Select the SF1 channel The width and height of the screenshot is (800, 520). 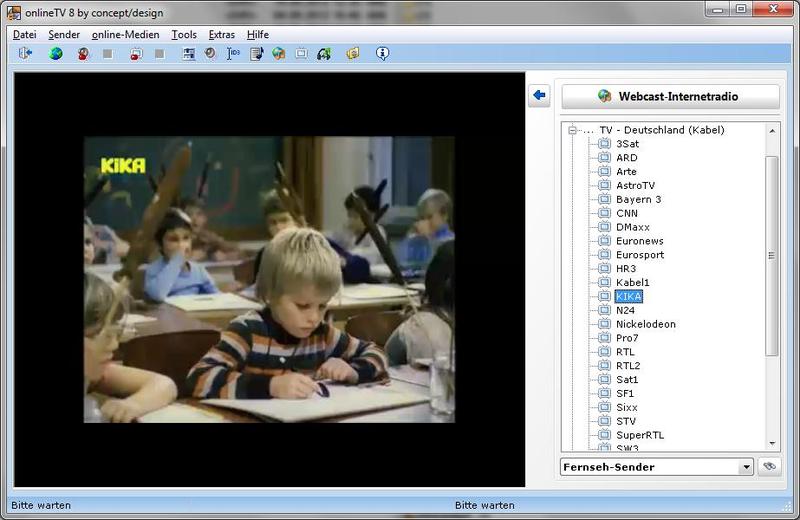tap(625, 393)
